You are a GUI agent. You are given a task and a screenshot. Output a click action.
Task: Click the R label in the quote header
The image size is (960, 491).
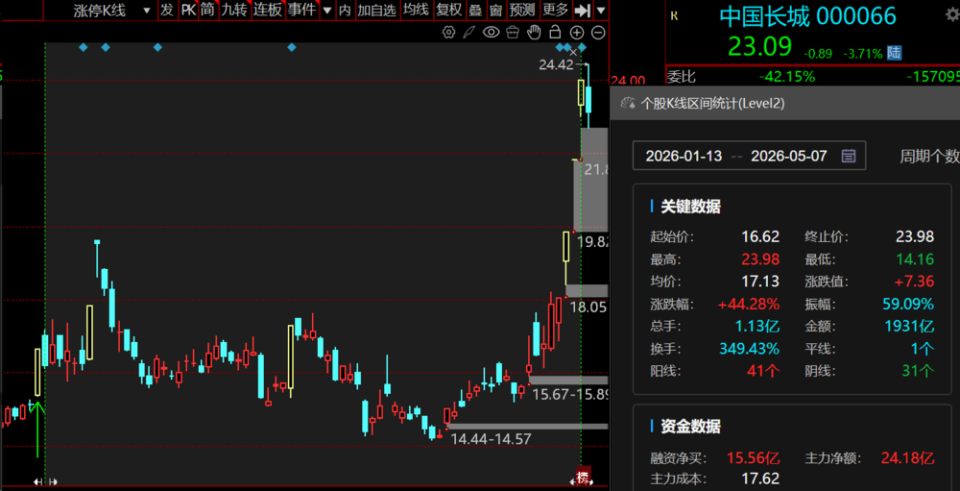pos(675,17)
